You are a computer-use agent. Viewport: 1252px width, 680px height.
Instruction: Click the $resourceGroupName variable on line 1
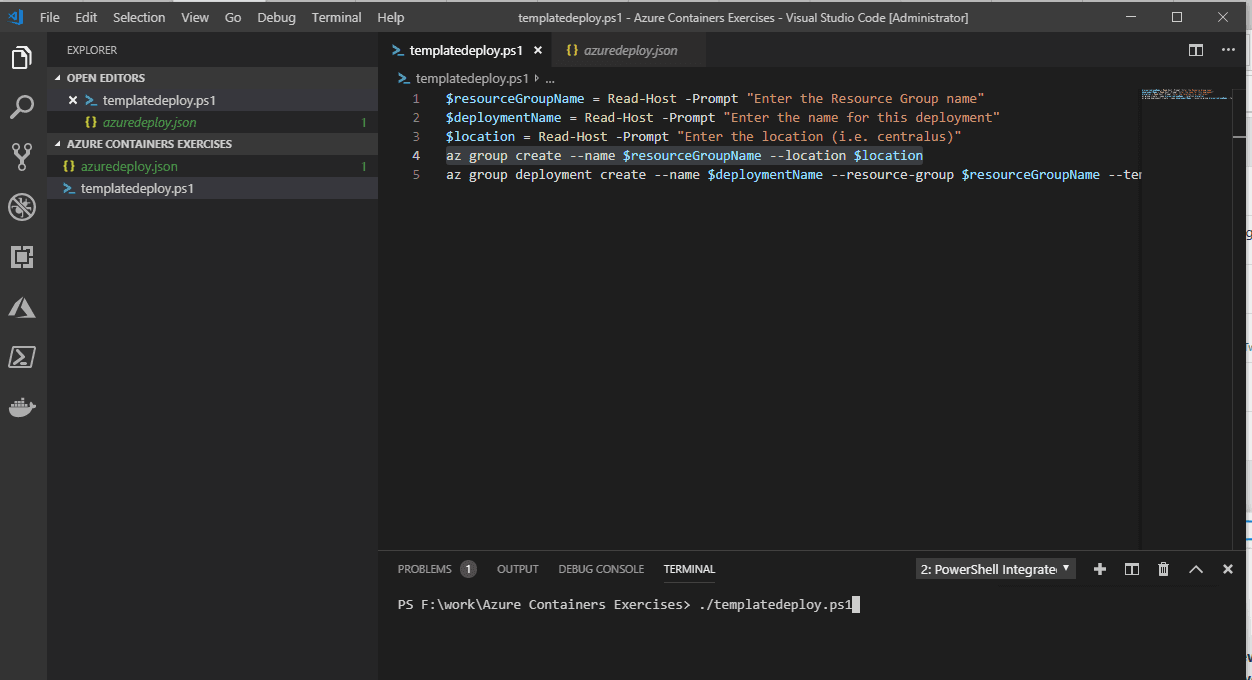coord(515,99)
